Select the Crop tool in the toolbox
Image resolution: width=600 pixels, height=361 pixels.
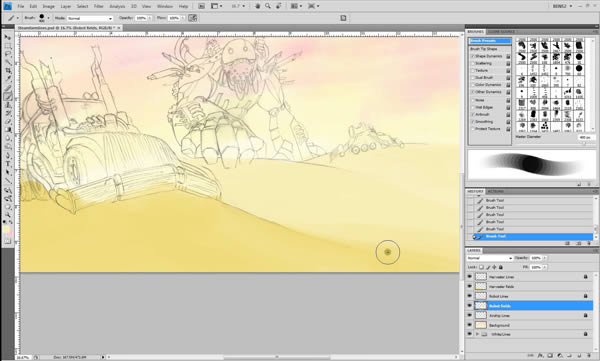[7, 71]
